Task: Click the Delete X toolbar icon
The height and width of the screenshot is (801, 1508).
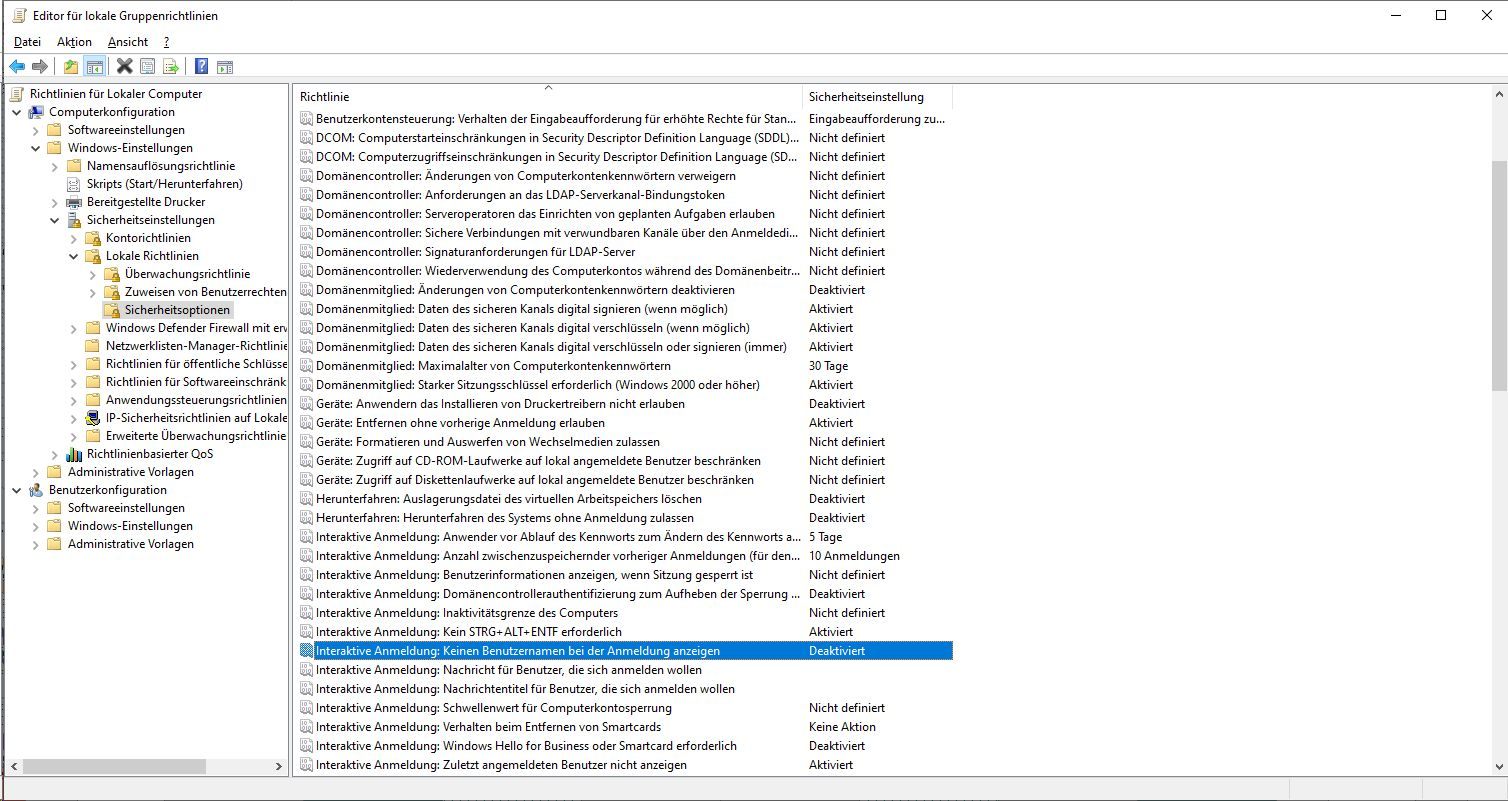Action: (x=125, y=66)
